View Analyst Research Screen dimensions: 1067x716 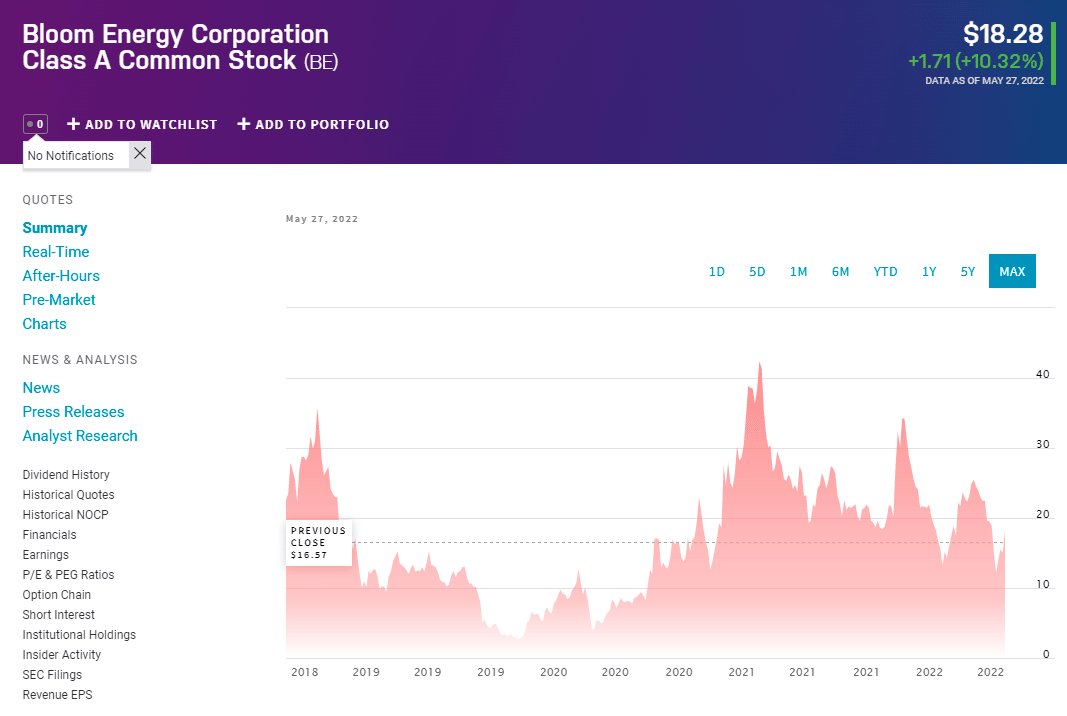(x=80, y=436)
